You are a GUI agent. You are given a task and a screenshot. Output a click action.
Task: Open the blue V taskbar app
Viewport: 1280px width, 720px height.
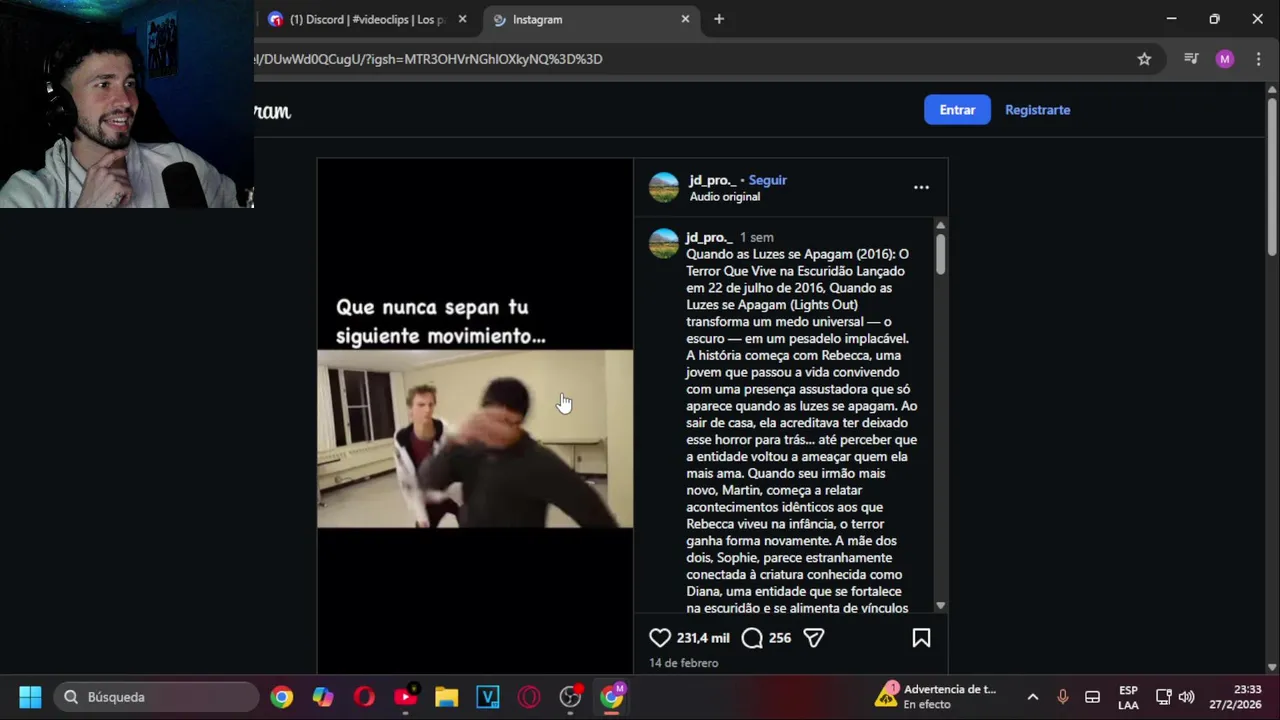pos(488,697)
